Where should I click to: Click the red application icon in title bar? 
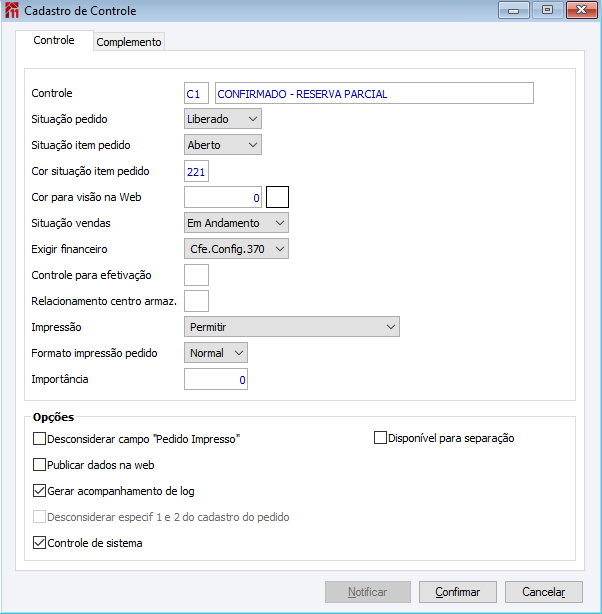click(x=12, y=10)
